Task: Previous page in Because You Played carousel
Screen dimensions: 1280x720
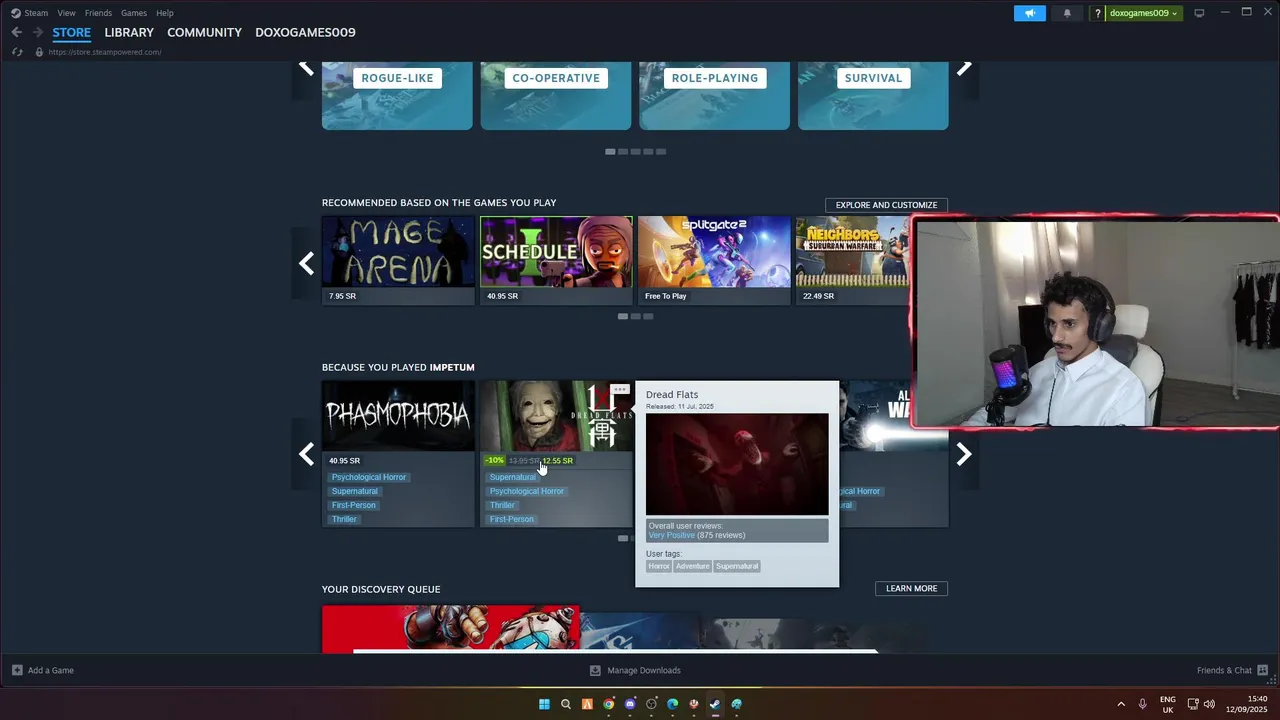Action: 306,454
